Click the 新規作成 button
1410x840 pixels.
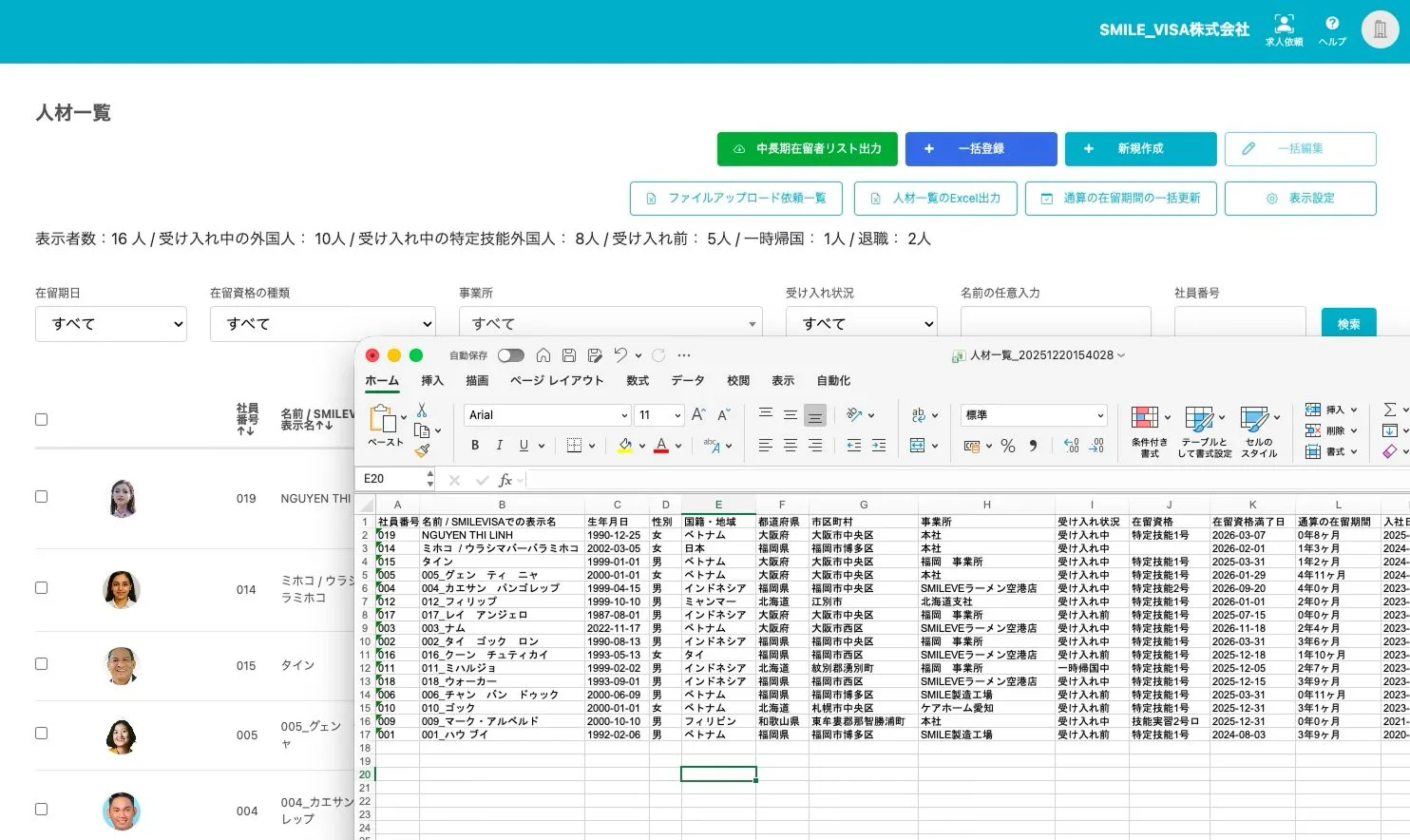click(1140, 148)
